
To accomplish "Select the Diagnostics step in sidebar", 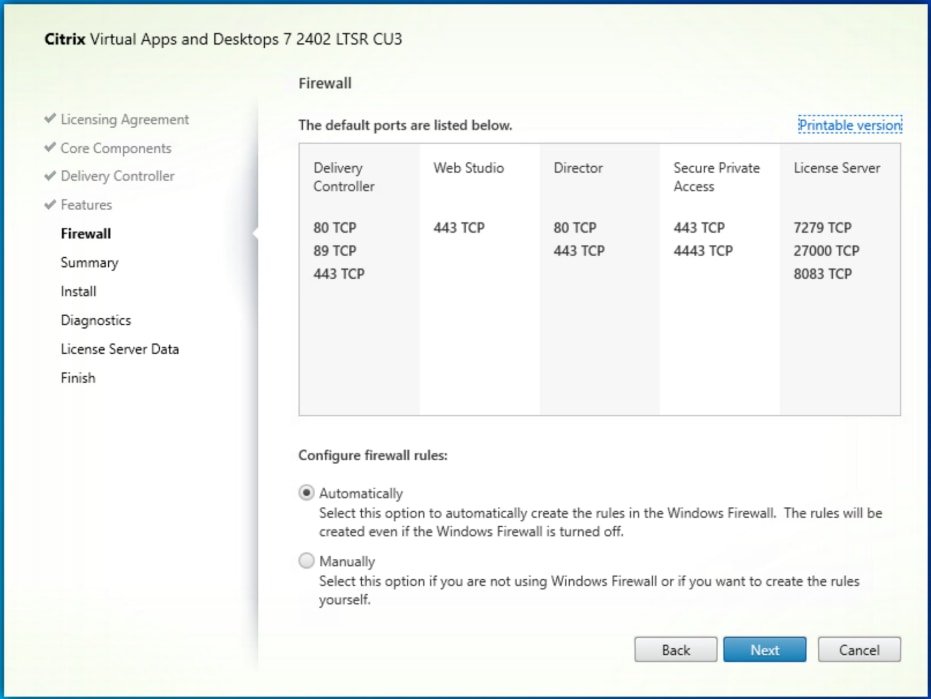I will pos(96,320).
